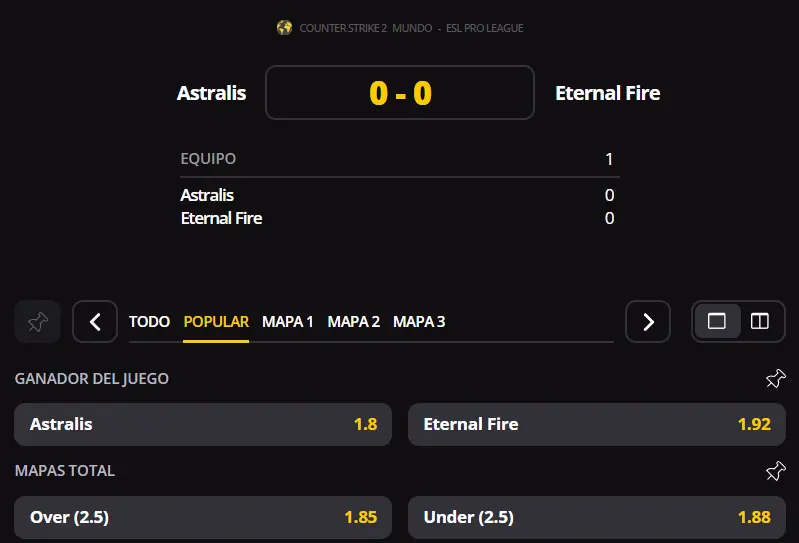The image size is (799, 543).
Task: Bet on Astralis to win at 1.8
Action: click(203, 424)
